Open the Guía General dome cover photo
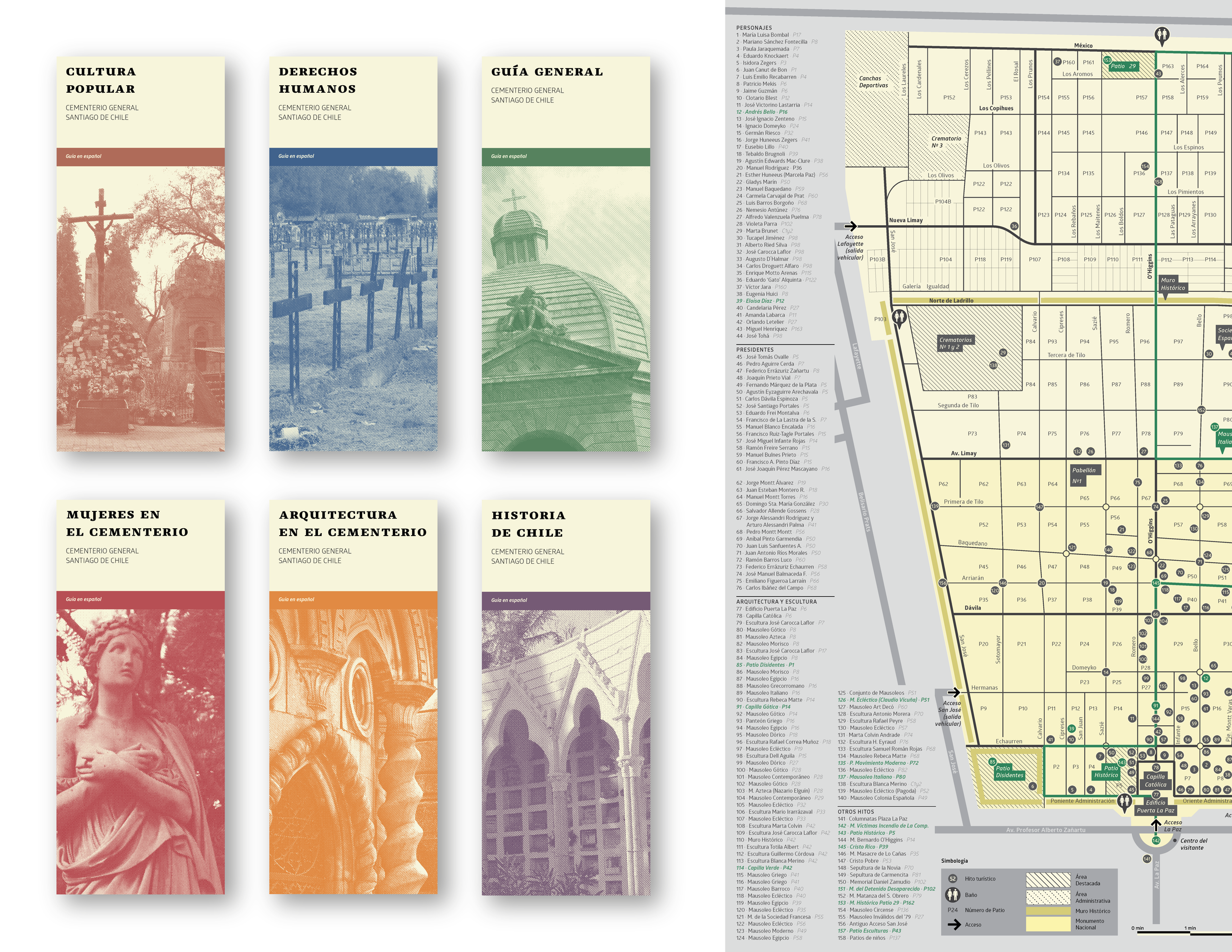Viewport: 1232px width, 952px height. coord(566,308)
